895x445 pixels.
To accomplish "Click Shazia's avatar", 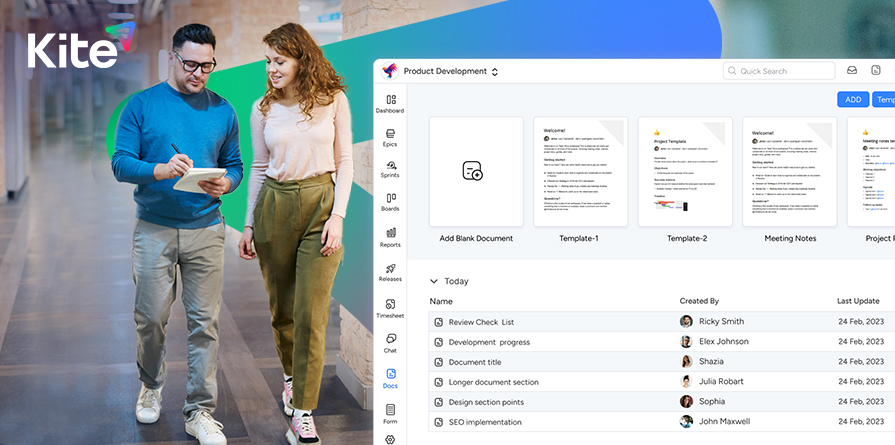I will tap(686, 361).
